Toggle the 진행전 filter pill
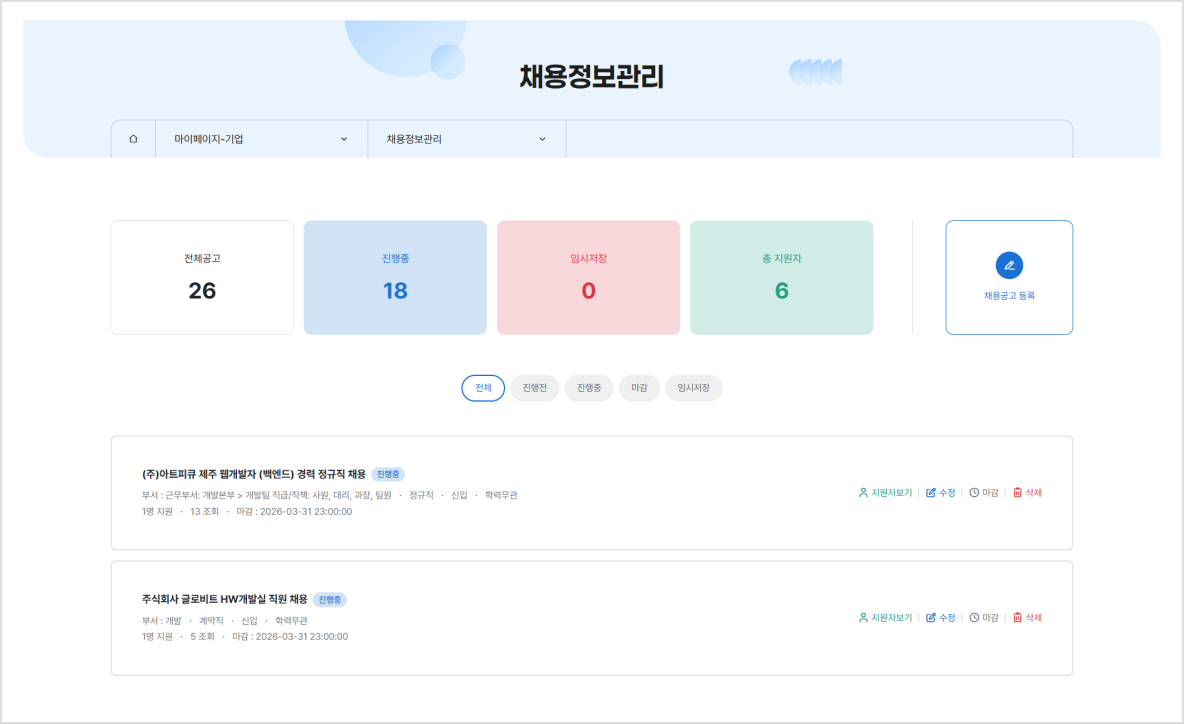The width and height of the screenshot is (1184, 724). pyautogui.click(x=534, y=388)
